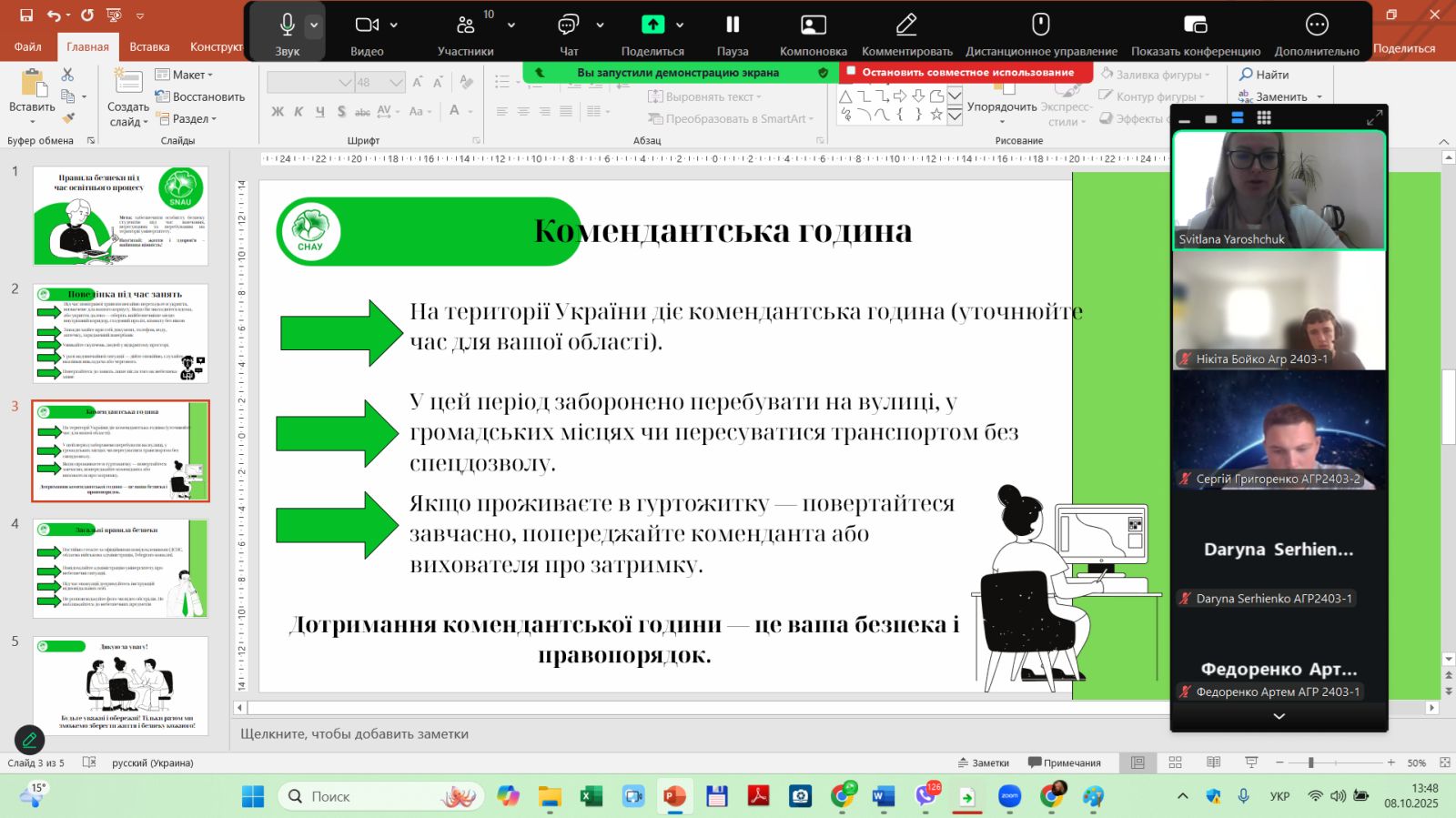Screen dimensions: 1456x818
Task: Select slide 4 thumbnail in the panel
Action: click(x=121, y=569)
